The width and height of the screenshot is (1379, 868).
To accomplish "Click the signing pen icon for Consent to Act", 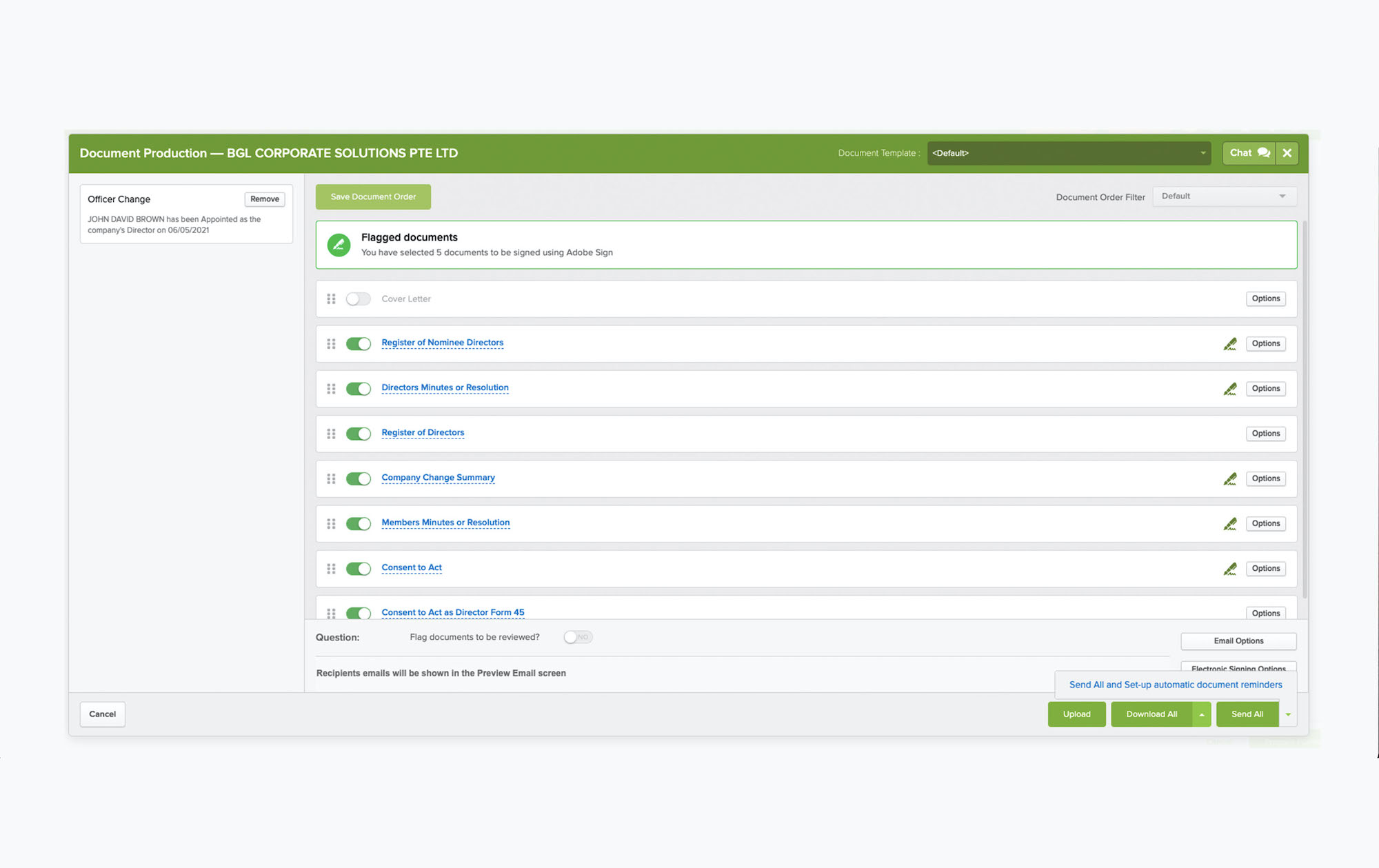I will pyautogui.click(x=1230, y=569).
